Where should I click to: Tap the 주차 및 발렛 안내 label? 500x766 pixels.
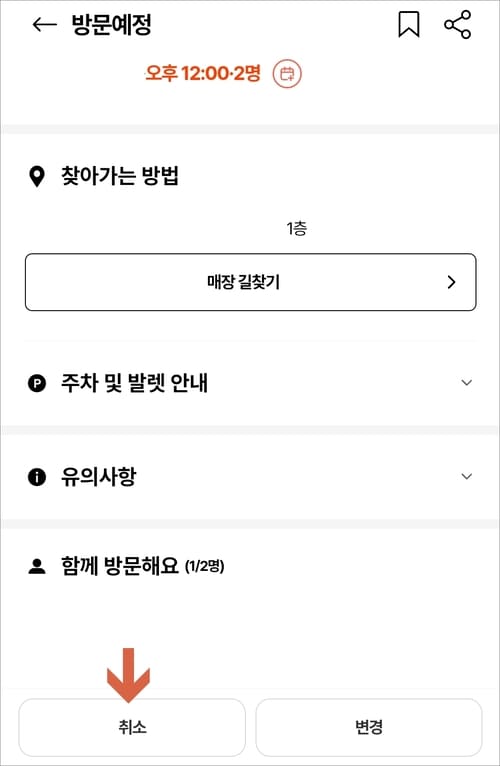[x=134, y=383]
